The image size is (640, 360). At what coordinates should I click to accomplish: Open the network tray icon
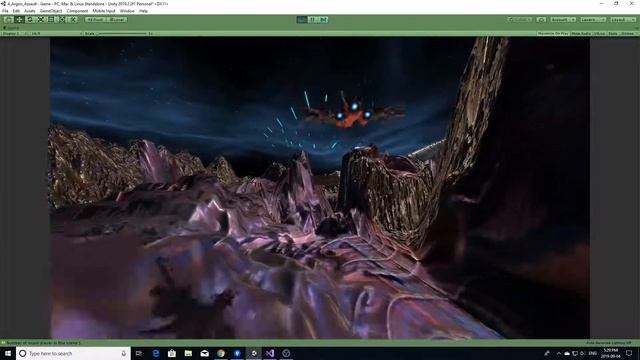(575, 353)
